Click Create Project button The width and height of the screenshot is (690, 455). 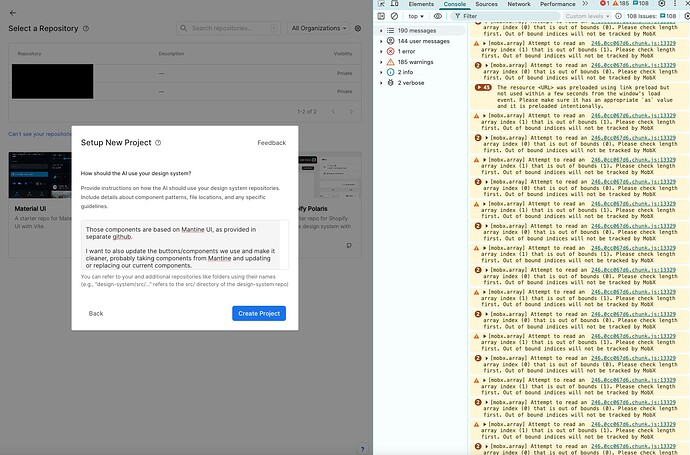pos(259,313)
